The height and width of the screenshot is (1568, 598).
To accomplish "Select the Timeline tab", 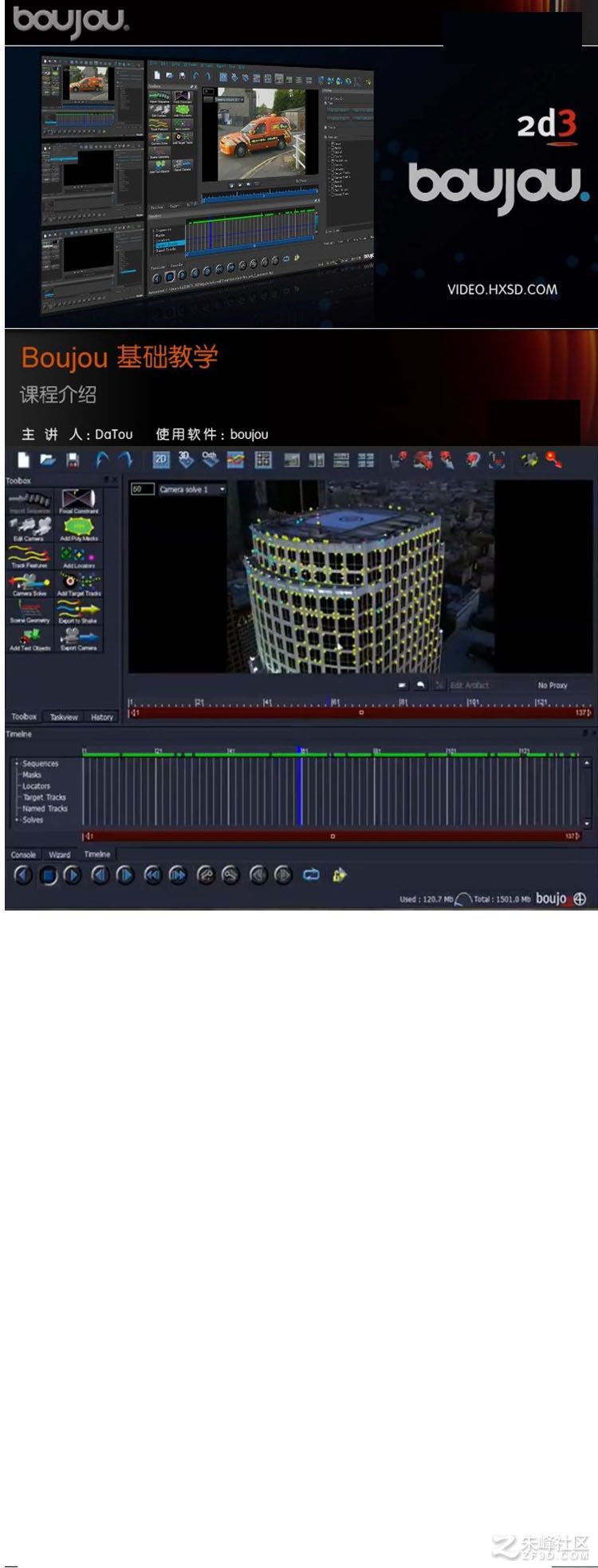I will (97, 854).
